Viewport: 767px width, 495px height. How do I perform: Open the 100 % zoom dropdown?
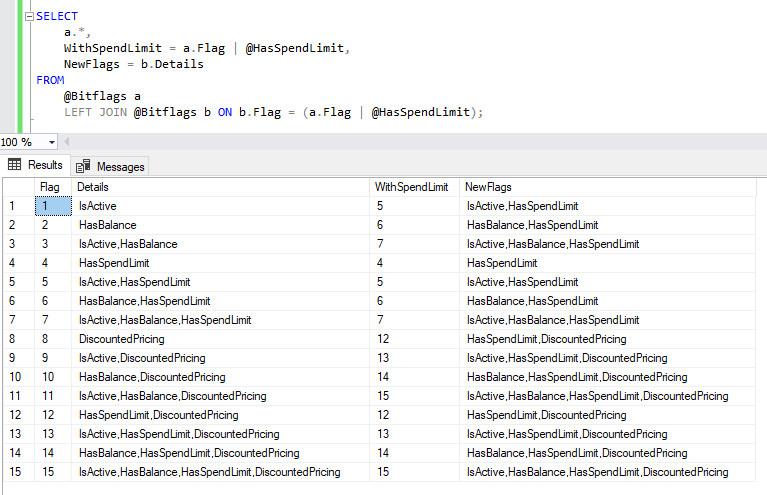(52, 142)
